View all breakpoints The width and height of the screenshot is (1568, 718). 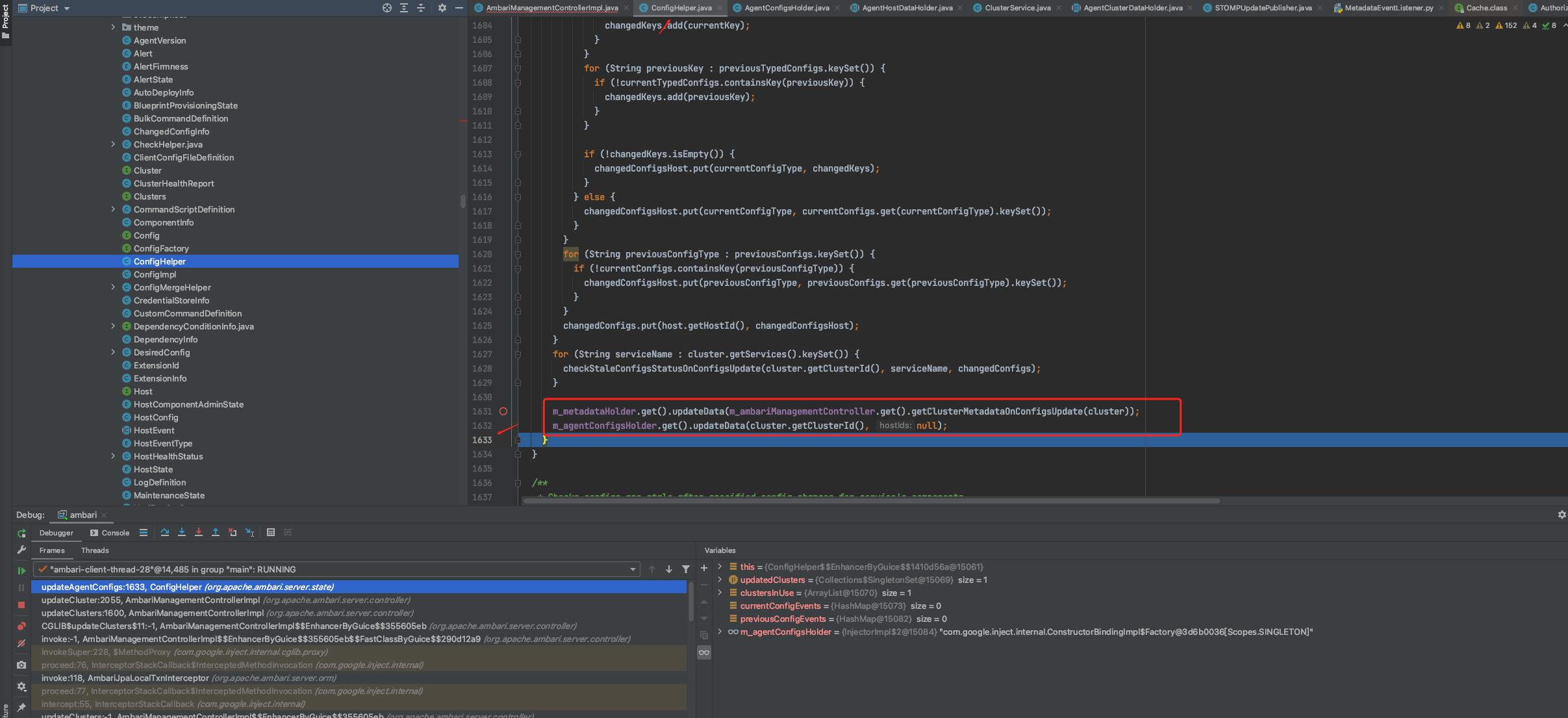[x=21, y=626]
